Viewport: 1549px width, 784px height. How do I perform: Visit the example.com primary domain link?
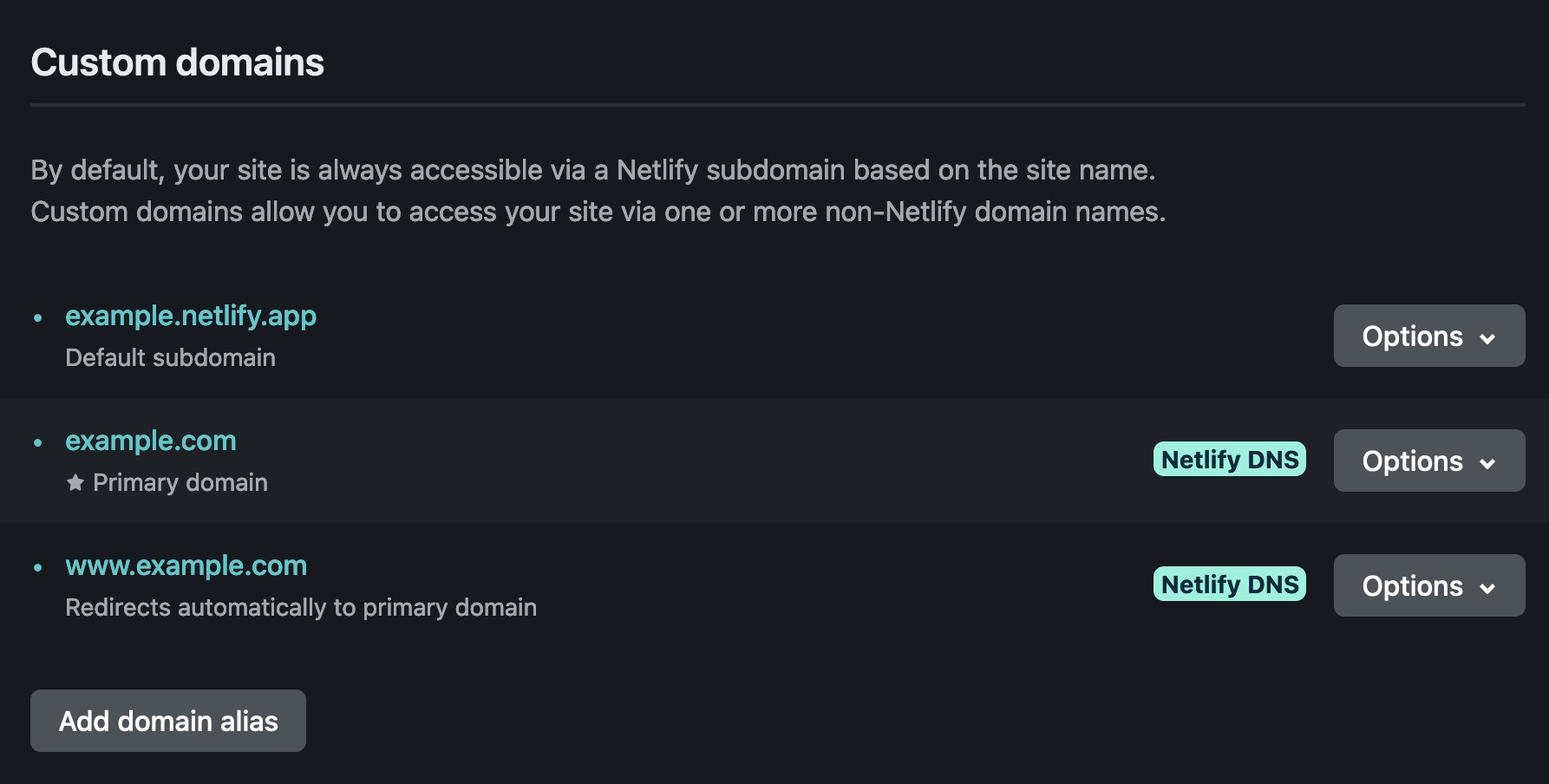click(151, 441)
